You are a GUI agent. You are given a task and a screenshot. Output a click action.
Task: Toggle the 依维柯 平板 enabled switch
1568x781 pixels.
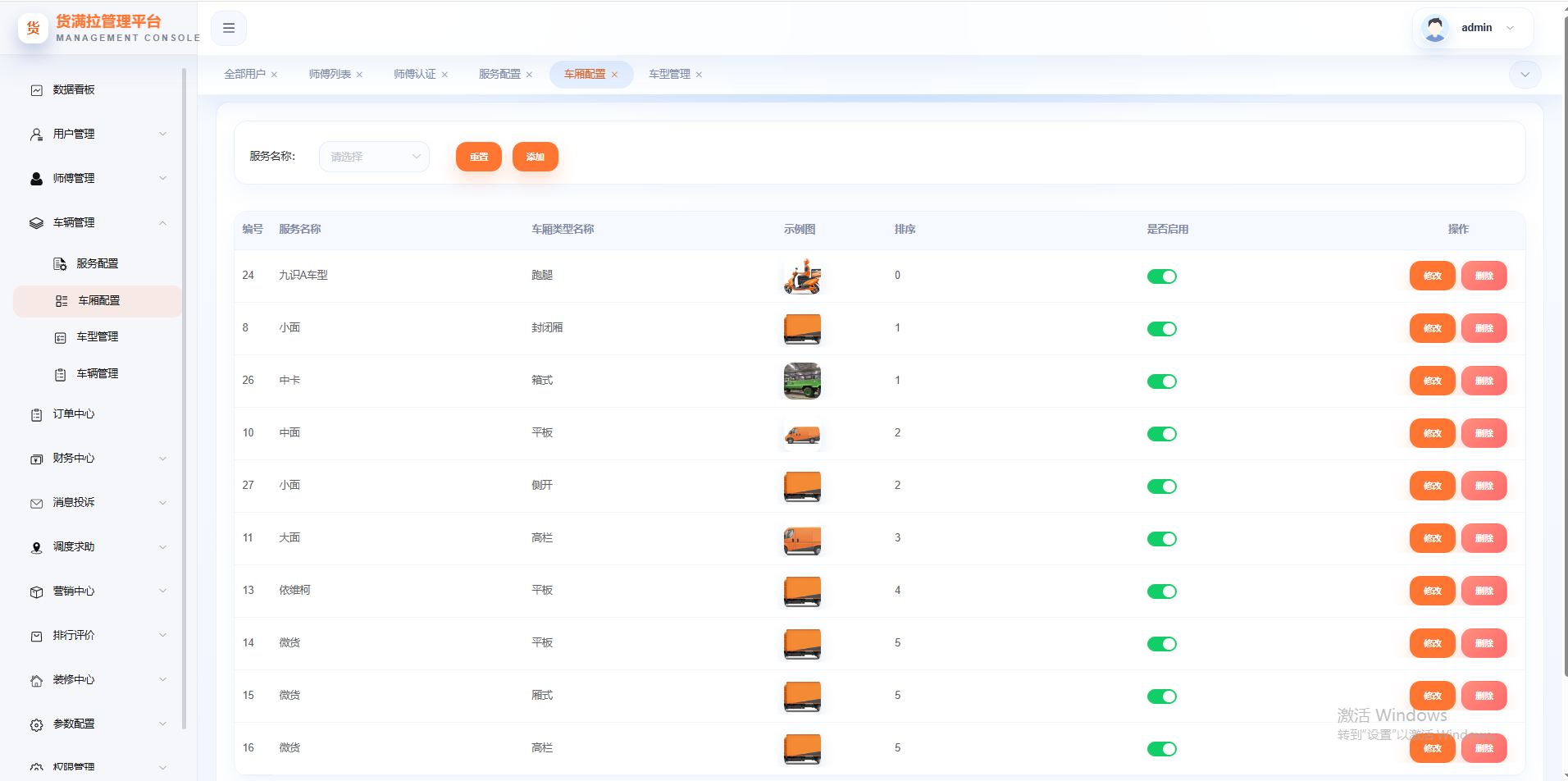pos(1161,591)
